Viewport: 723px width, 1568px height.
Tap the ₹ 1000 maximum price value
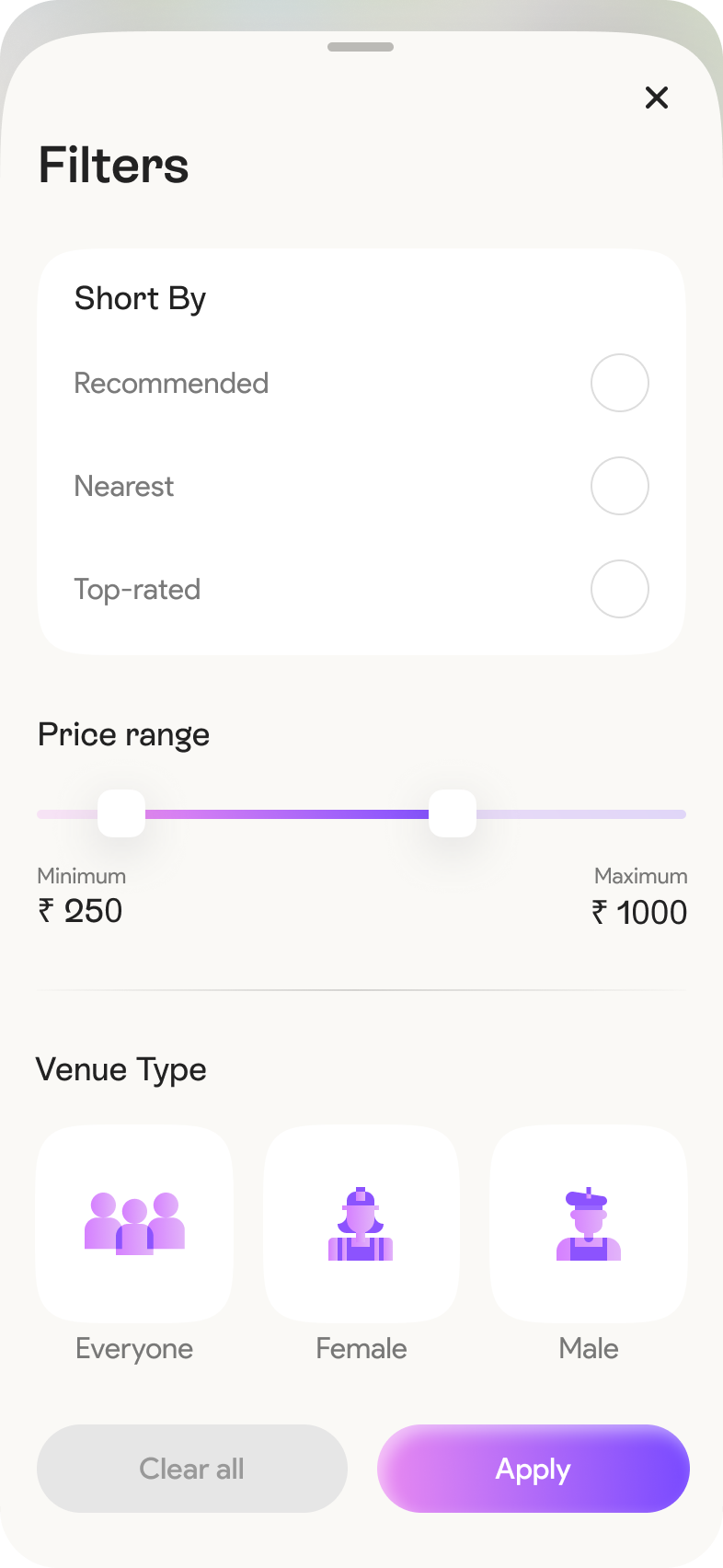pyautogui.click(x=639, y=913)
